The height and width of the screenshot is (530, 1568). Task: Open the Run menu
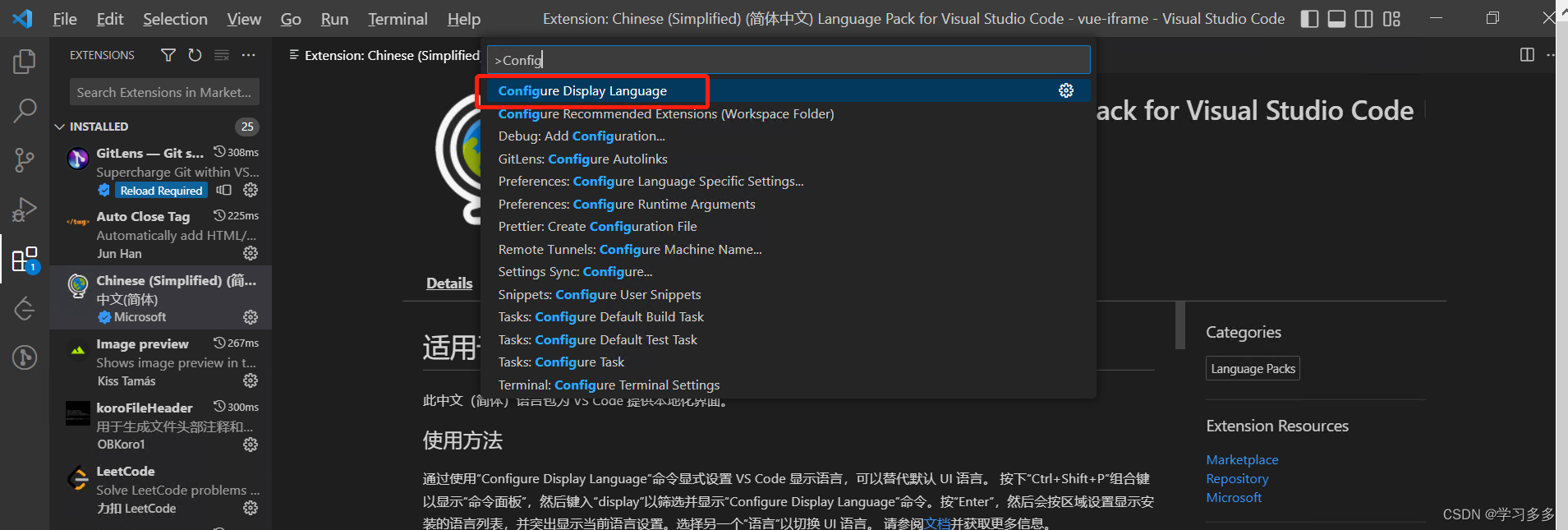pyautogui.click(x=334, y=19)
